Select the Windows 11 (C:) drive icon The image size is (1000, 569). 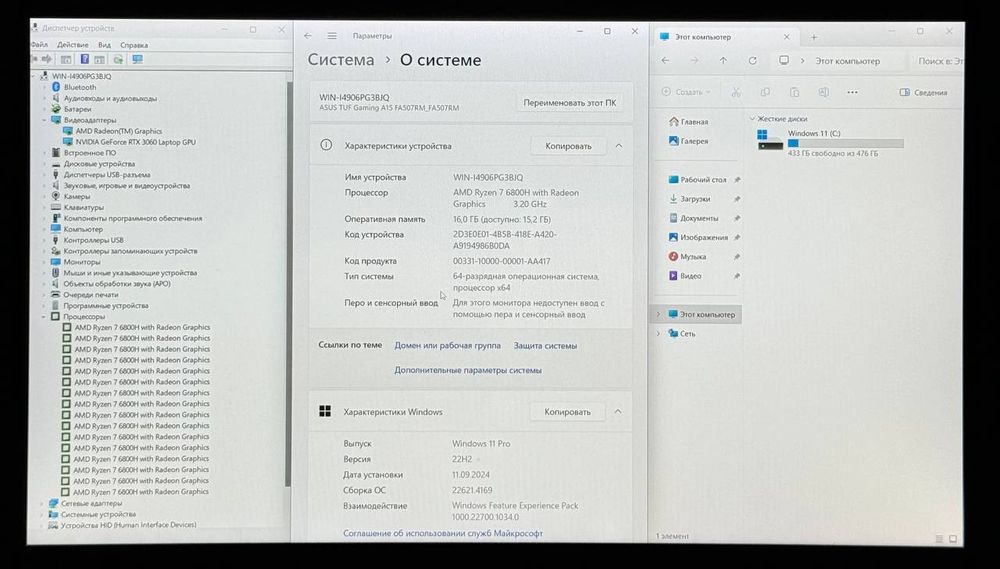770,140
